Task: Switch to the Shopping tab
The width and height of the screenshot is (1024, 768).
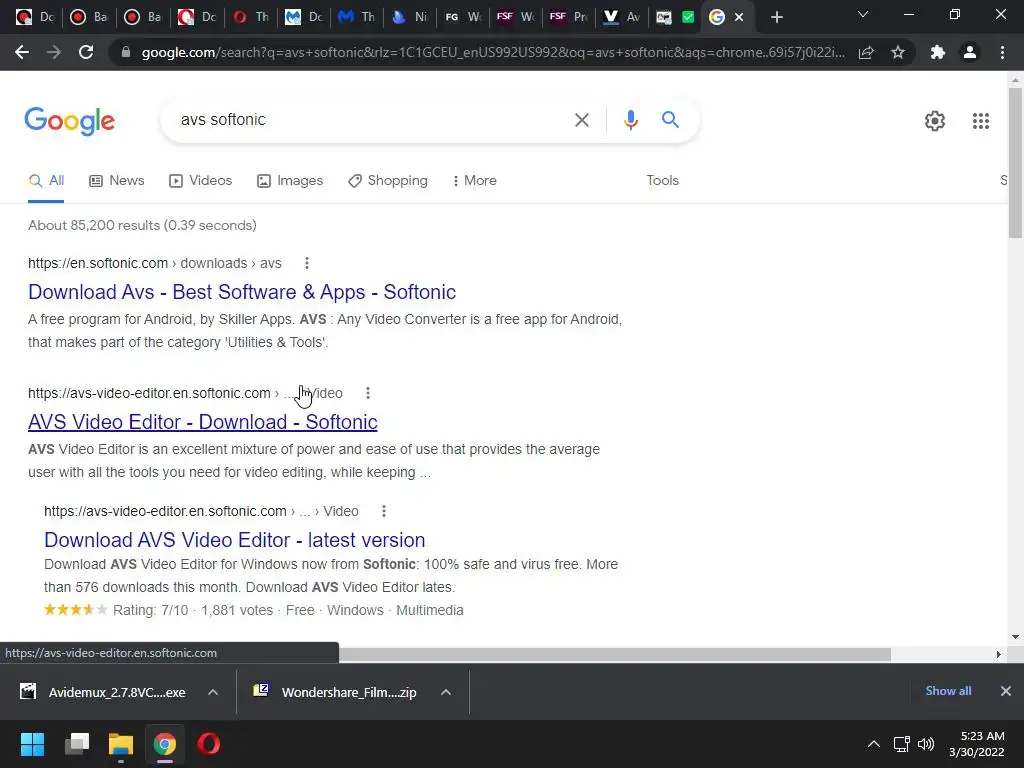Action: 388,181
